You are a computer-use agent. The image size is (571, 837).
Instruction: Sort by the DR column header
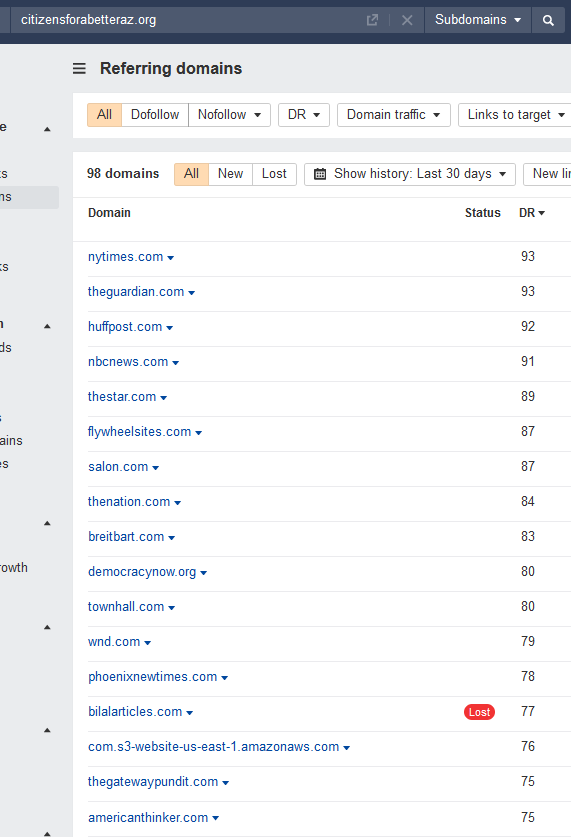532,213
